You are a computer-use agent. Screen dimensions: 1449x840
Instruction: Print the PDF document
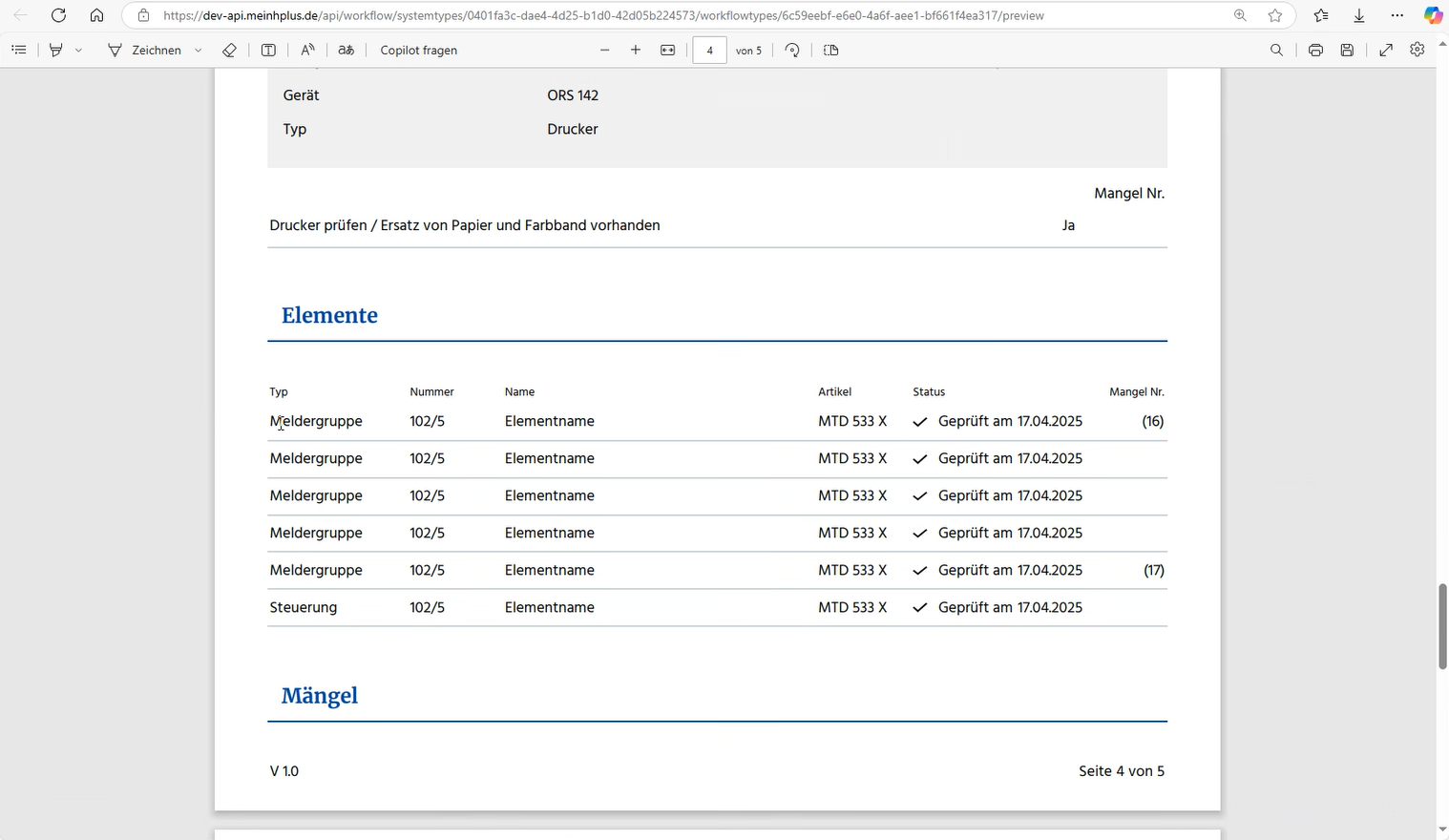tap(1315, 50)
